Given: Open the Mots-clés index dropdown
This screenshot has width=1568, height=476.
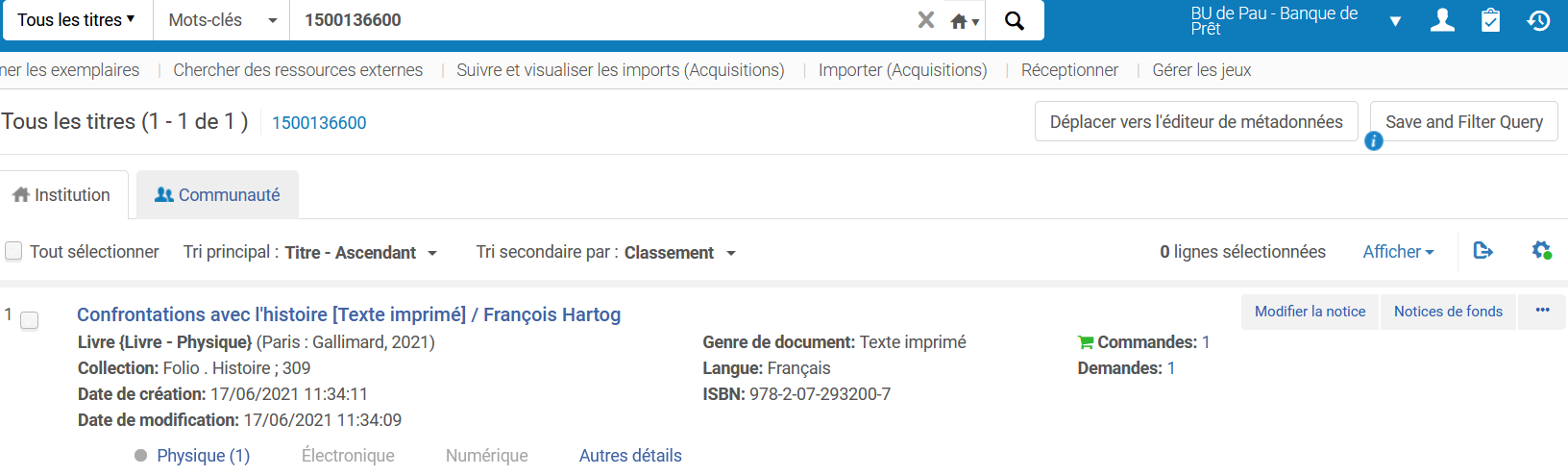Looking at the screenshot, I should (x=222, y=20).
